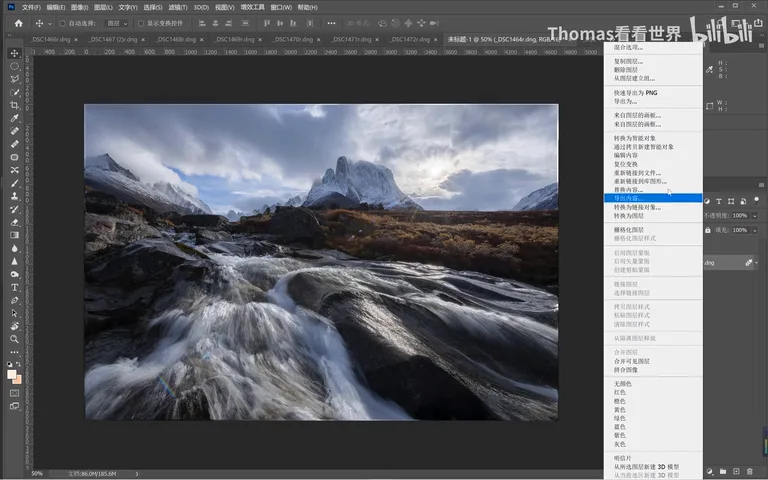Expand the Move tool preset picker arrow

point(49,24)
